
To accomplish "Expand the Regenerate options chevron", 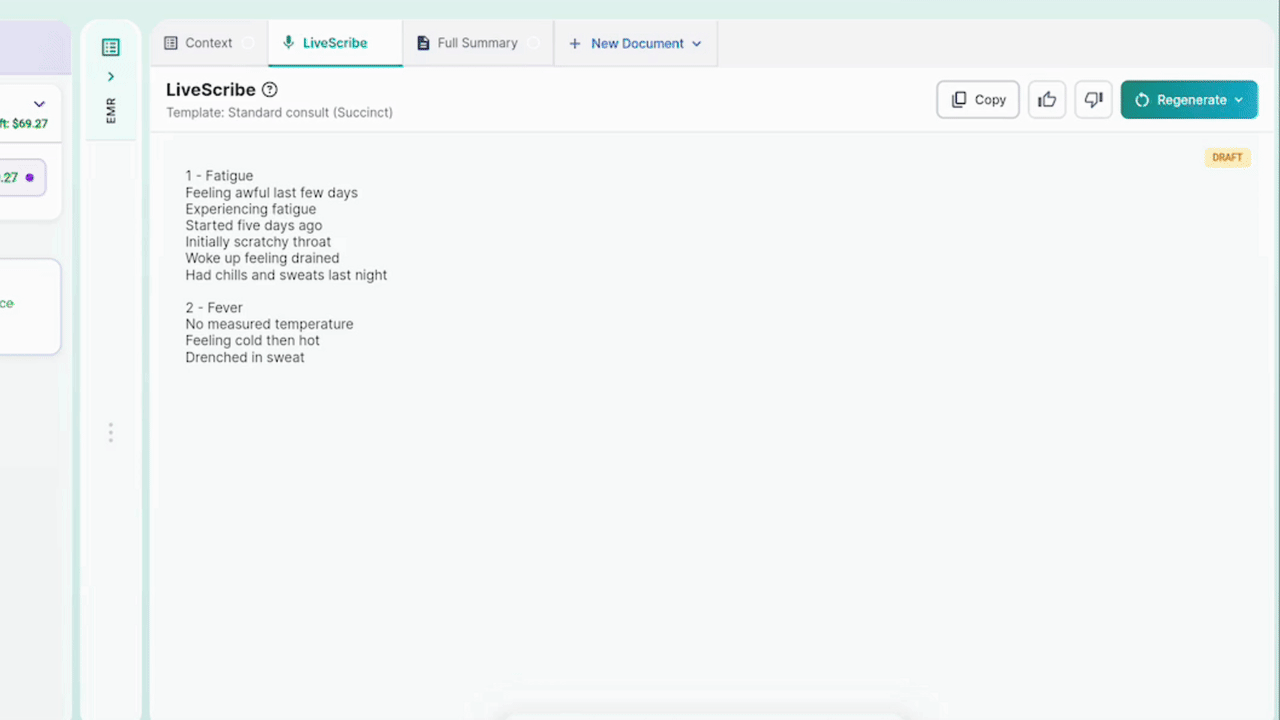I will point(1238,99).
